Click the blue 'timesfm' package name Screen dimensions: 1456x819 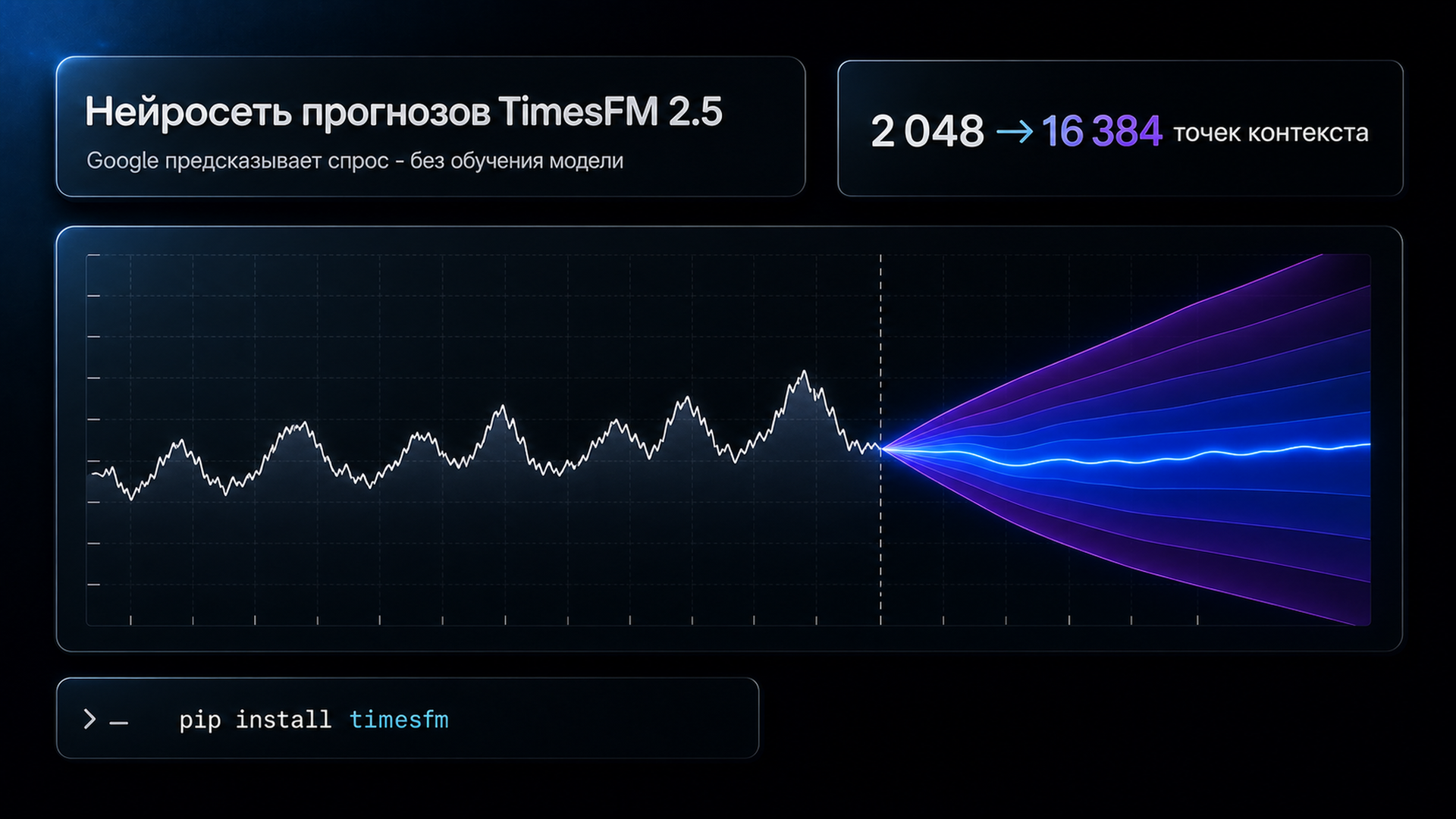point(399,720)
